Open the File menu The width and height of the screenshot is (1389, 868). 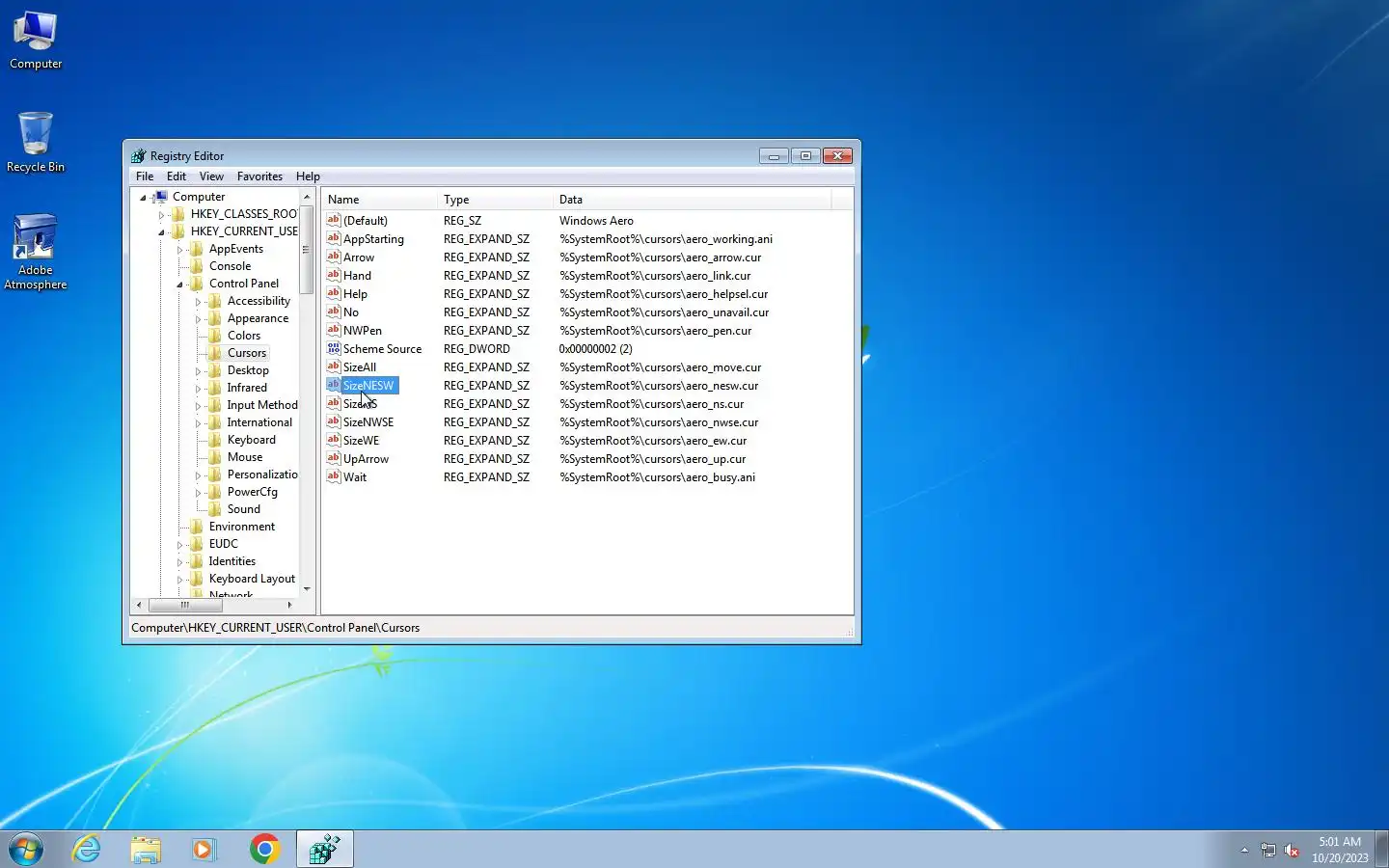tap(145, 176)
